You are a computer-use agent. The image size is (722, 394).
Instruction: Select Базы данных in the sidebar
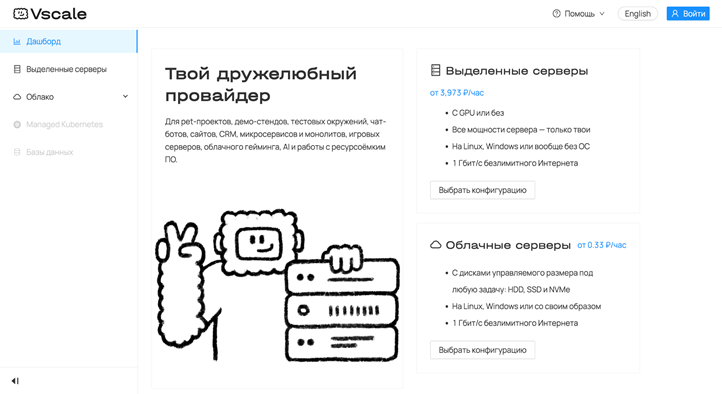68,152
